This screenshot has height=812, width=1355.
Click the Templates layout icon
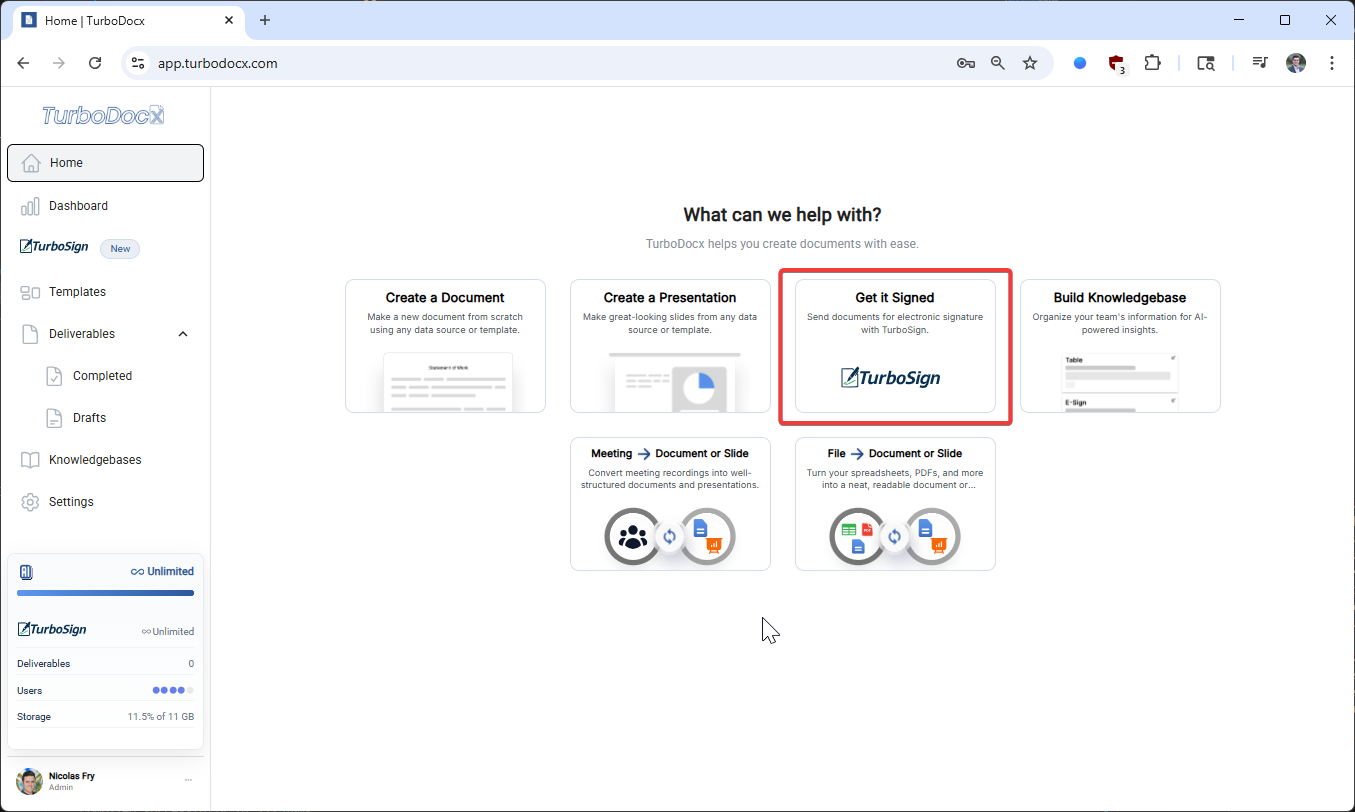coord(31,292)
